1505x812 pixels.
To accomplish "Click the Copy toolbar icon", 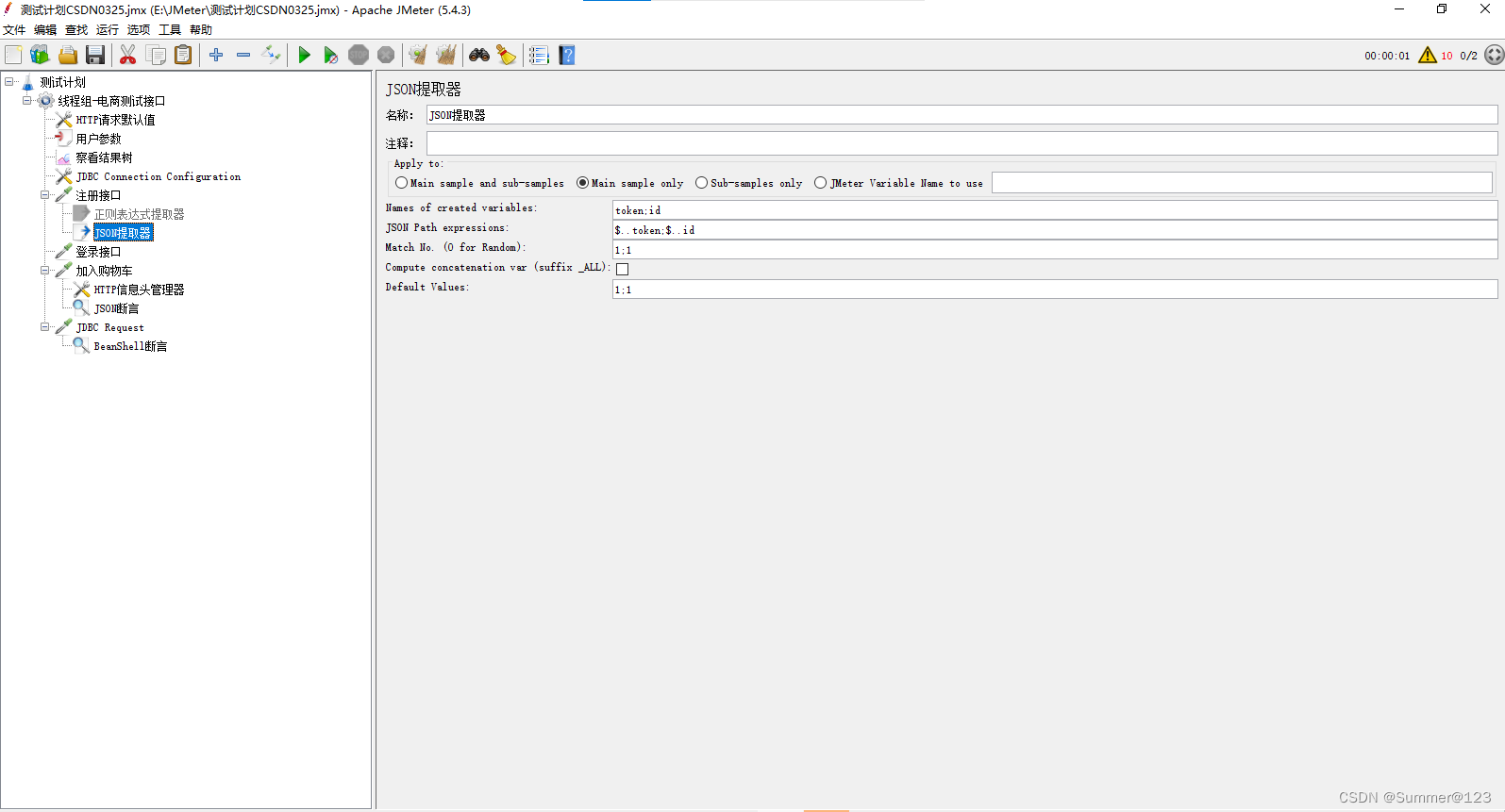I will [x=156, y=55].
